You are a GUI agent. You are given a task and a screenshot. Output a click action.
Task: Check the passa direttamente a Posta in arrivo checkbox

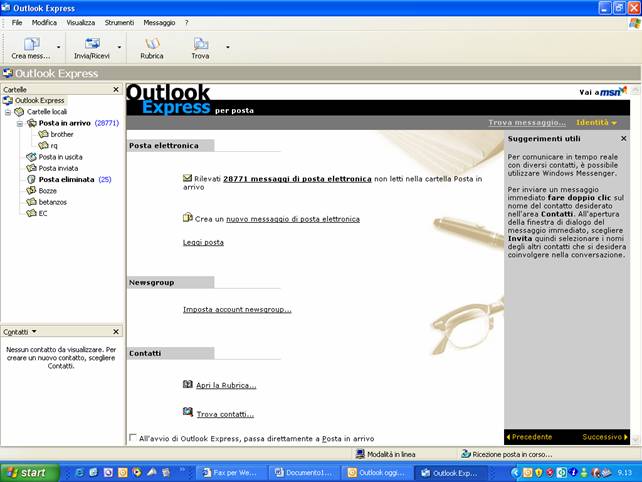[133, 438]
